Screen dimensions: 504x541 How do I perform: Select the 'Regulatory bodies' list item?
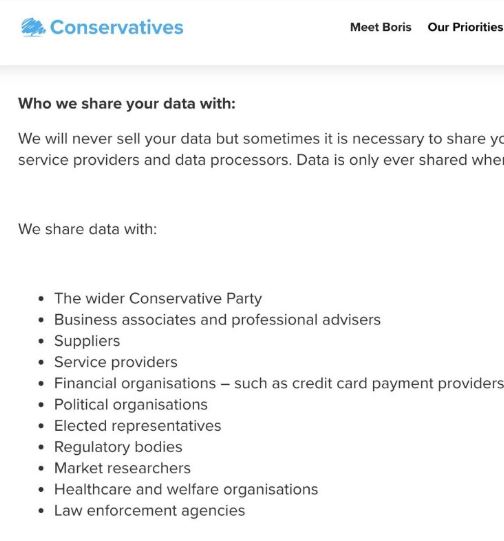point(118,447)
